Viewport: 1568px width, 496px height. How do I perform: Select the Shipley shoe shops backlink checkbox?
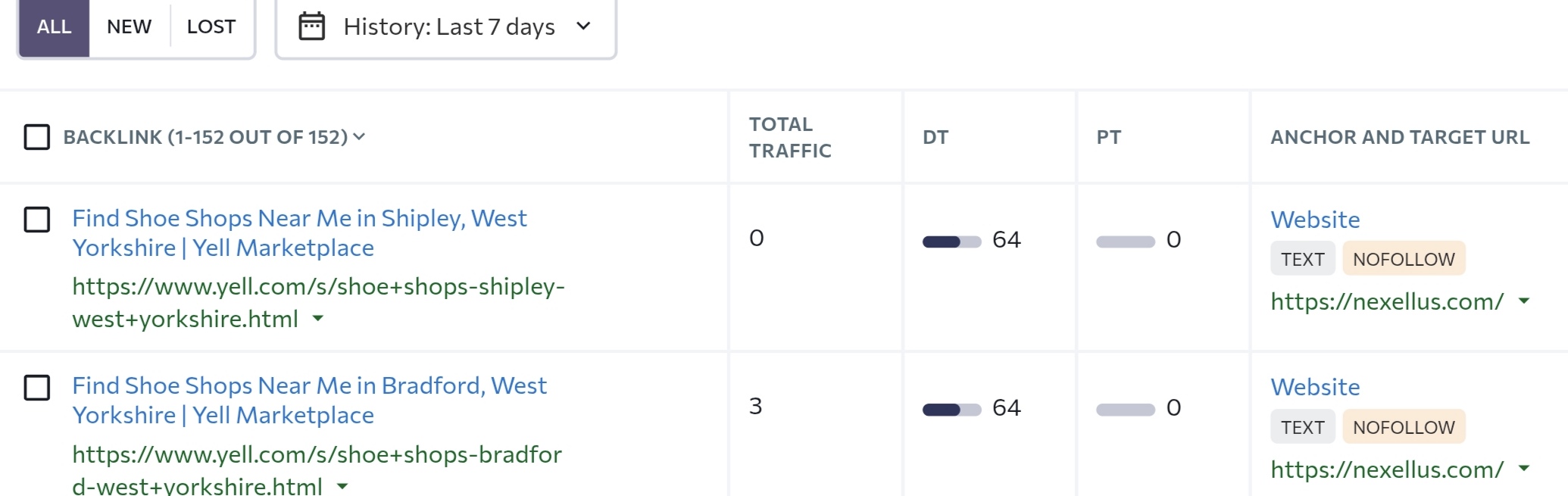pyautogui.click(x=37, y=220)
